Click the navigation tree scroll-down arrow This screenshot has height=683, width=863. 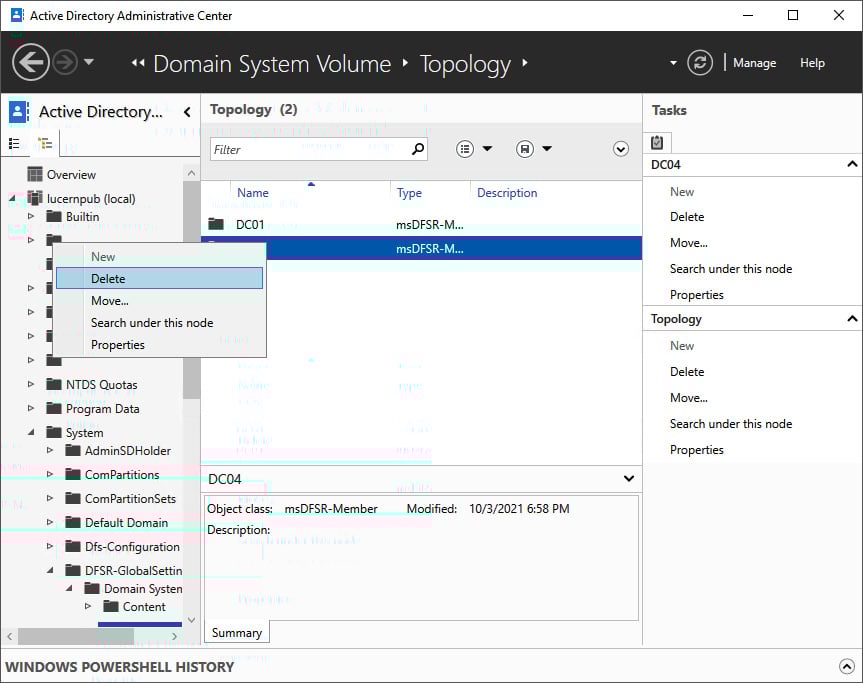[191, 620]
